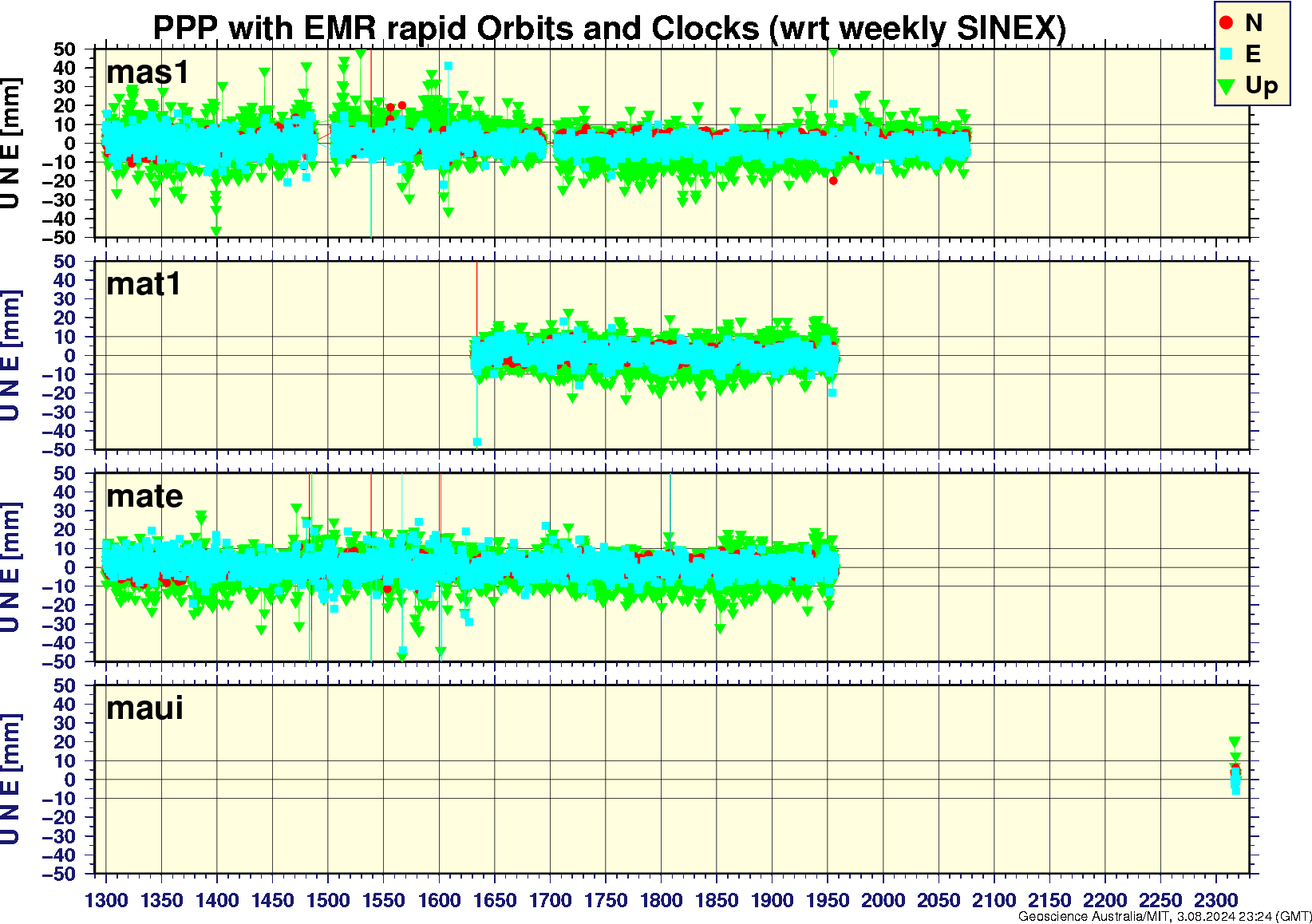Click the 50 y-axis tick of the mas1 panel
Viewport: 1312px width, 924px height.
point(65,49)
